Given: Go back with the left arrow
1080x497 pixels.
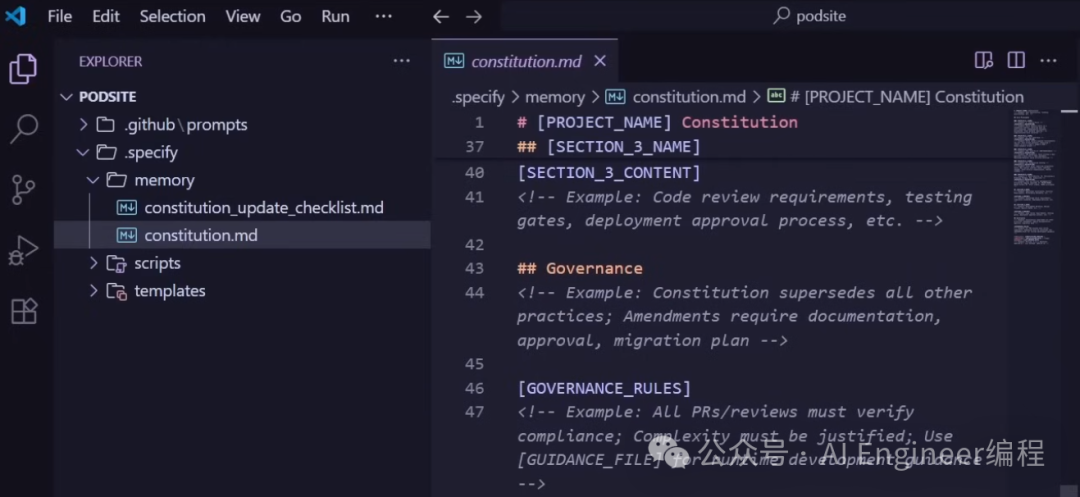Looking at the screenshot, I should pos(441,17).
